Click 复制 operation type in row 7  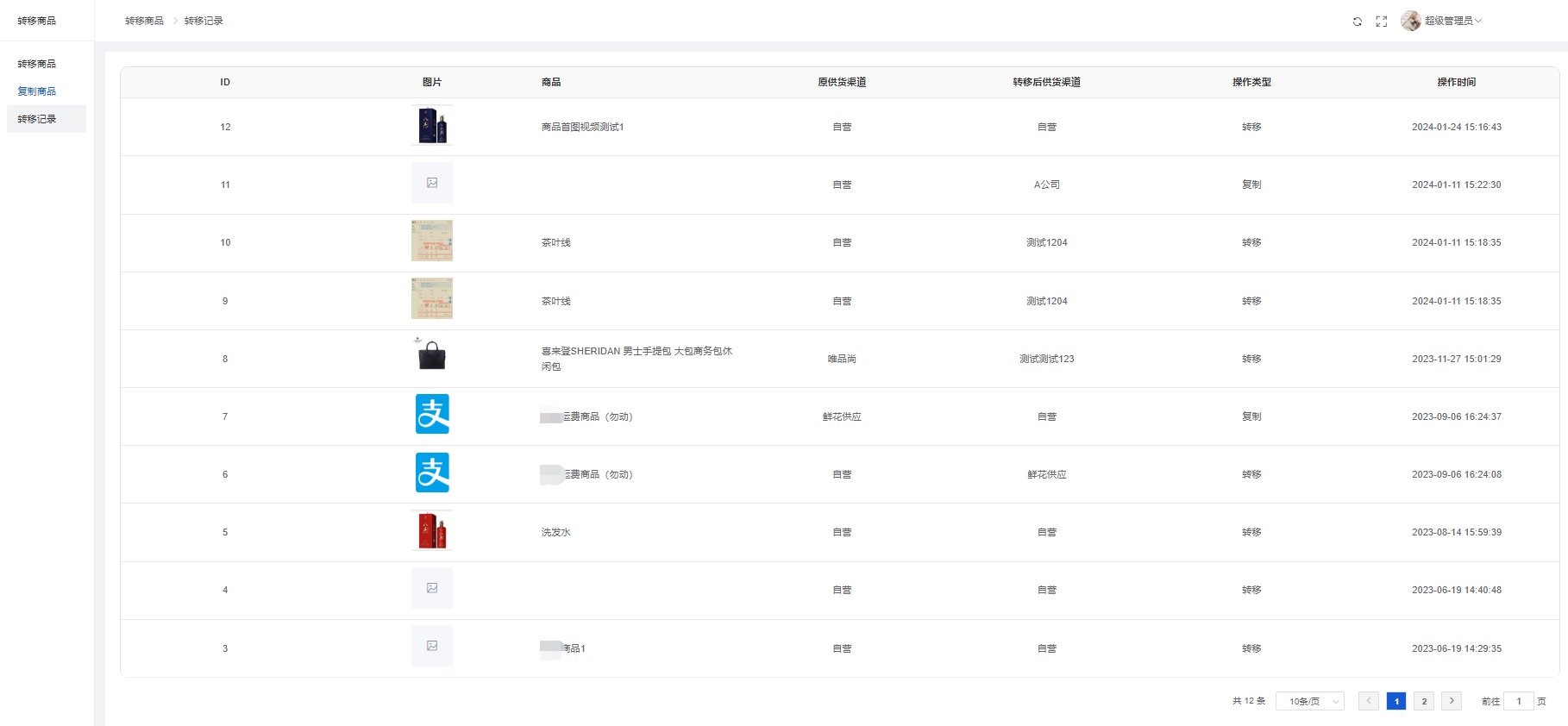1251,417
